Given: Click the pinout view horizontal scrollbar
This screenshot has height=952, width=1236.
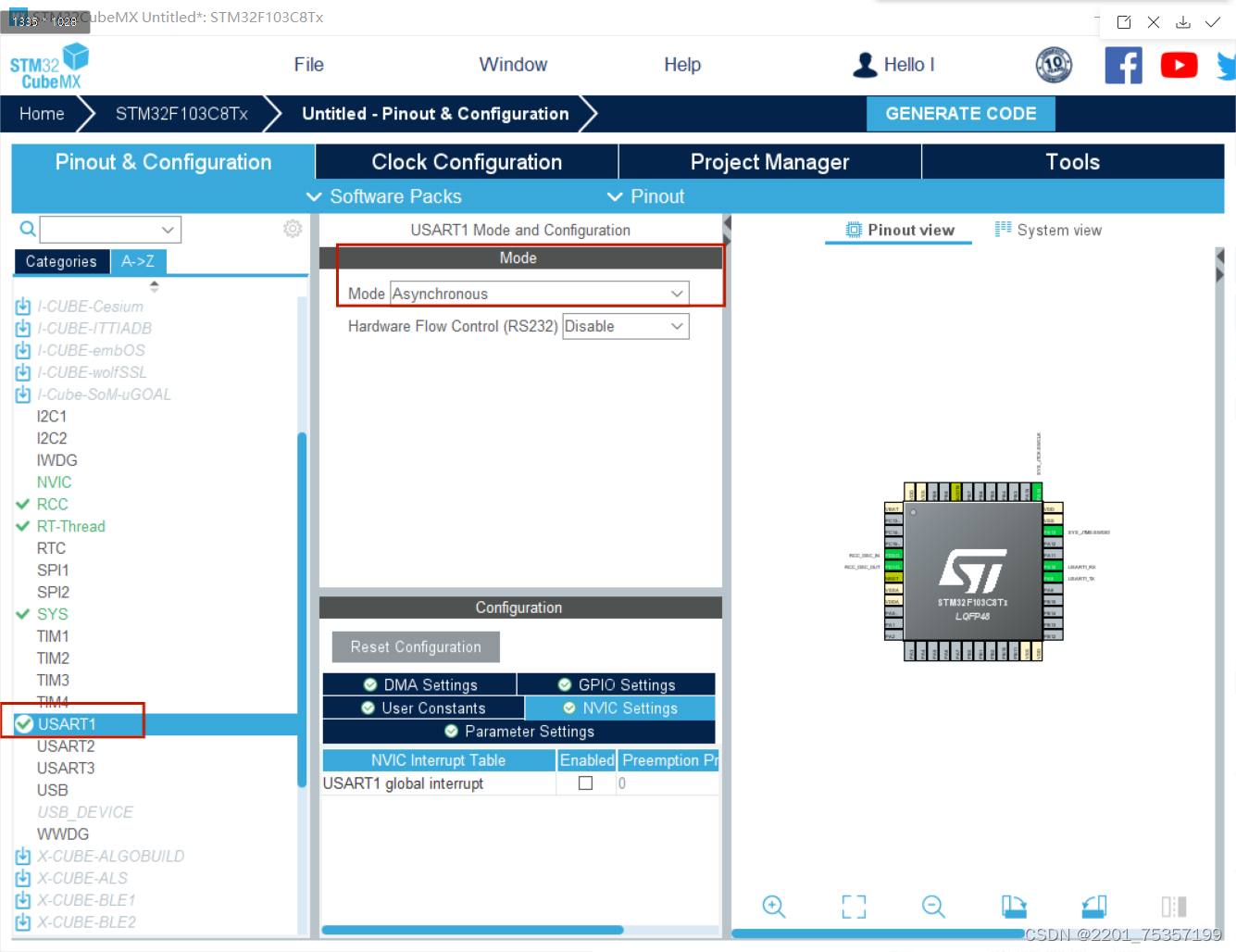Looking at the screenshot, I should 878,933.
